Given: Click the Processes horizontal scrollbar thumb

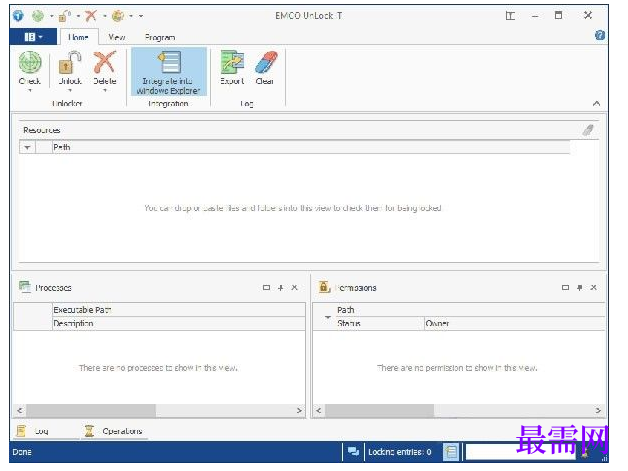Looking at the screenshot, I should coord(91,411).
